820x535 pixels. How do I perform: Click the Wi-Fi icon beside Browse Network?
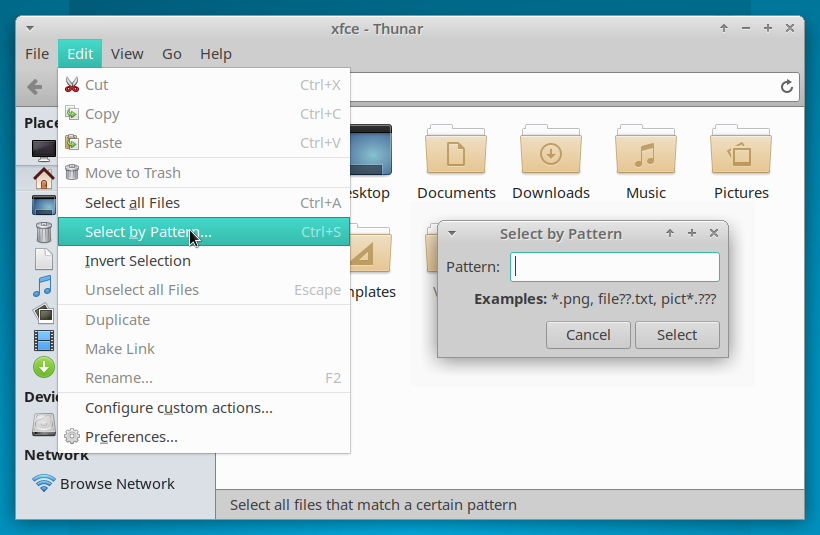pos(44,483)
